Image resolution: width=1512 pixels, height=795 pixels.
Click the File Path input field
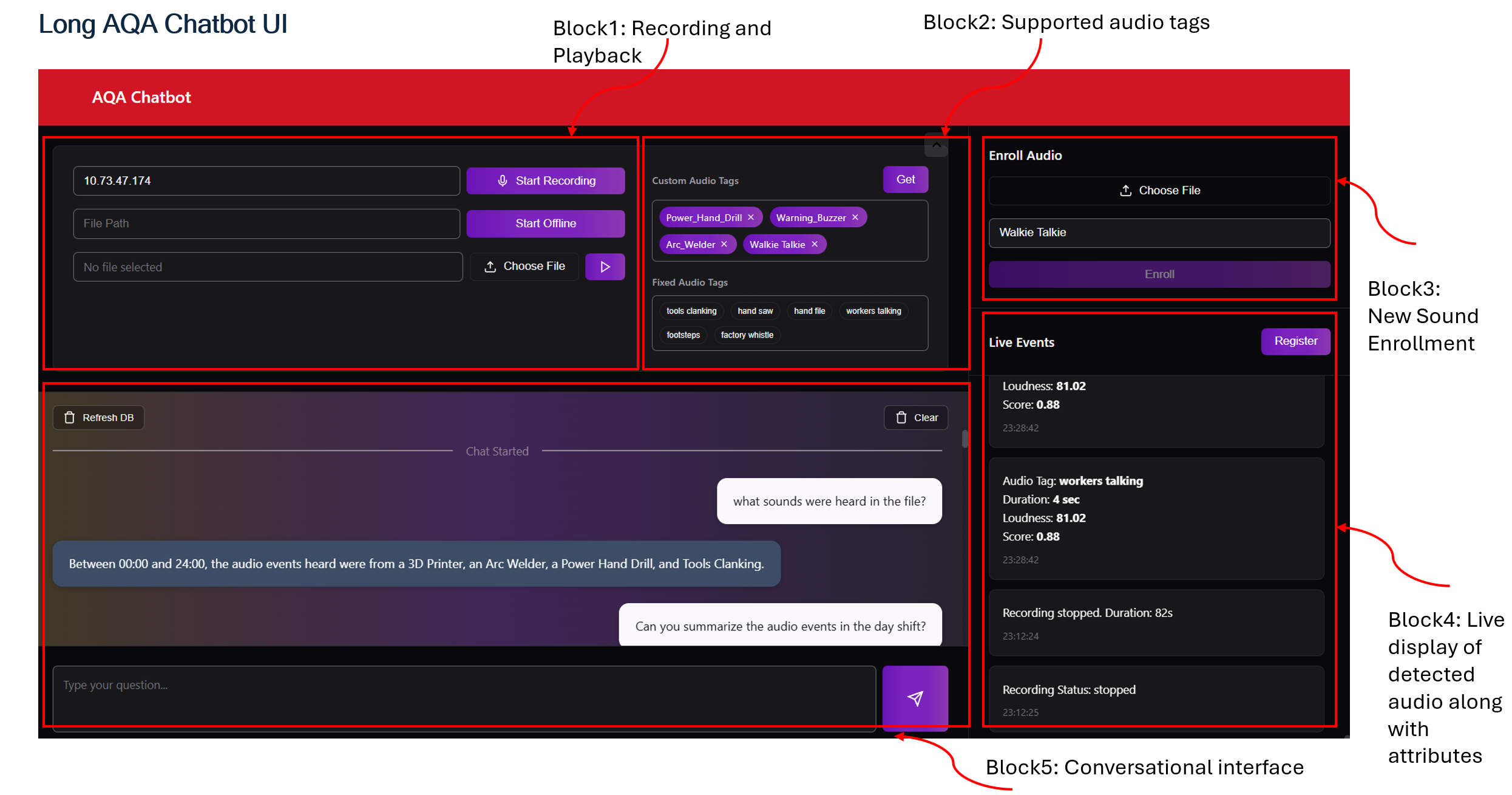(x=266, y=223)
